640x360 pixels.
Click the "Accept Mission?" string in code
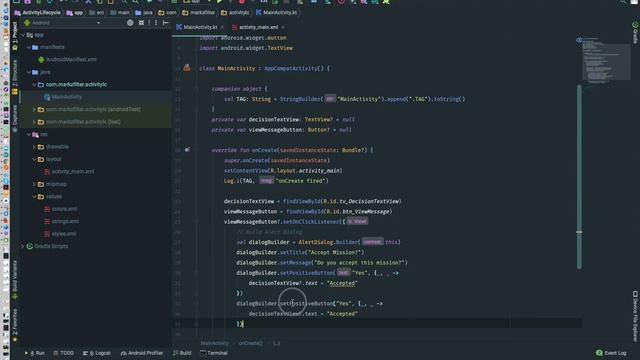[335, 252]
